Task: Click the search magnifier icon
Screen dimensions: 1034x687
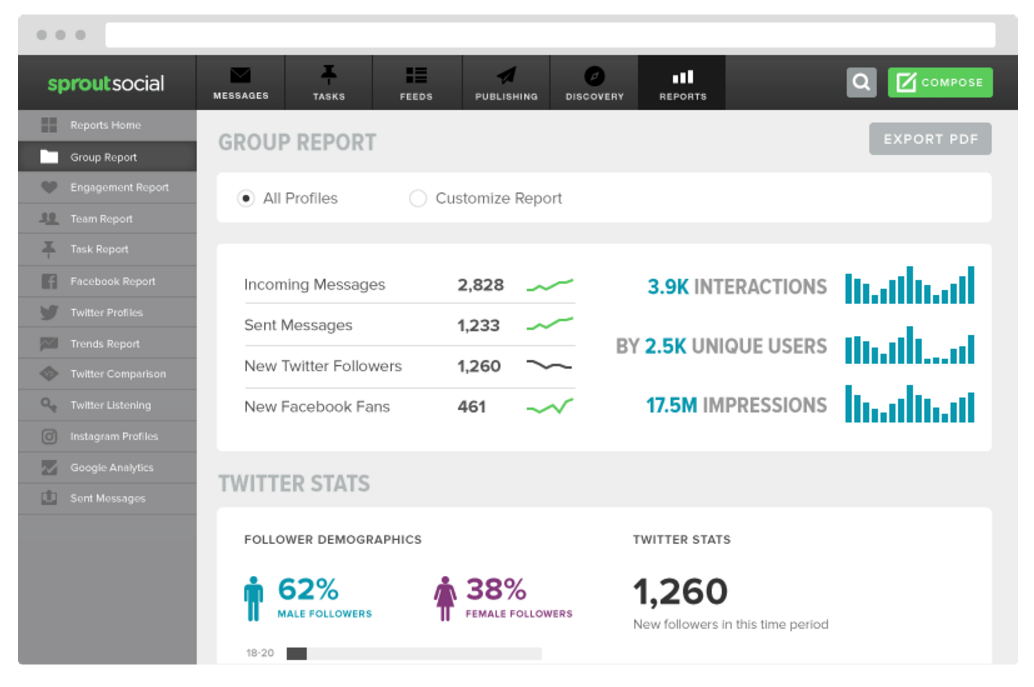Action: click(x=861, y=82)
